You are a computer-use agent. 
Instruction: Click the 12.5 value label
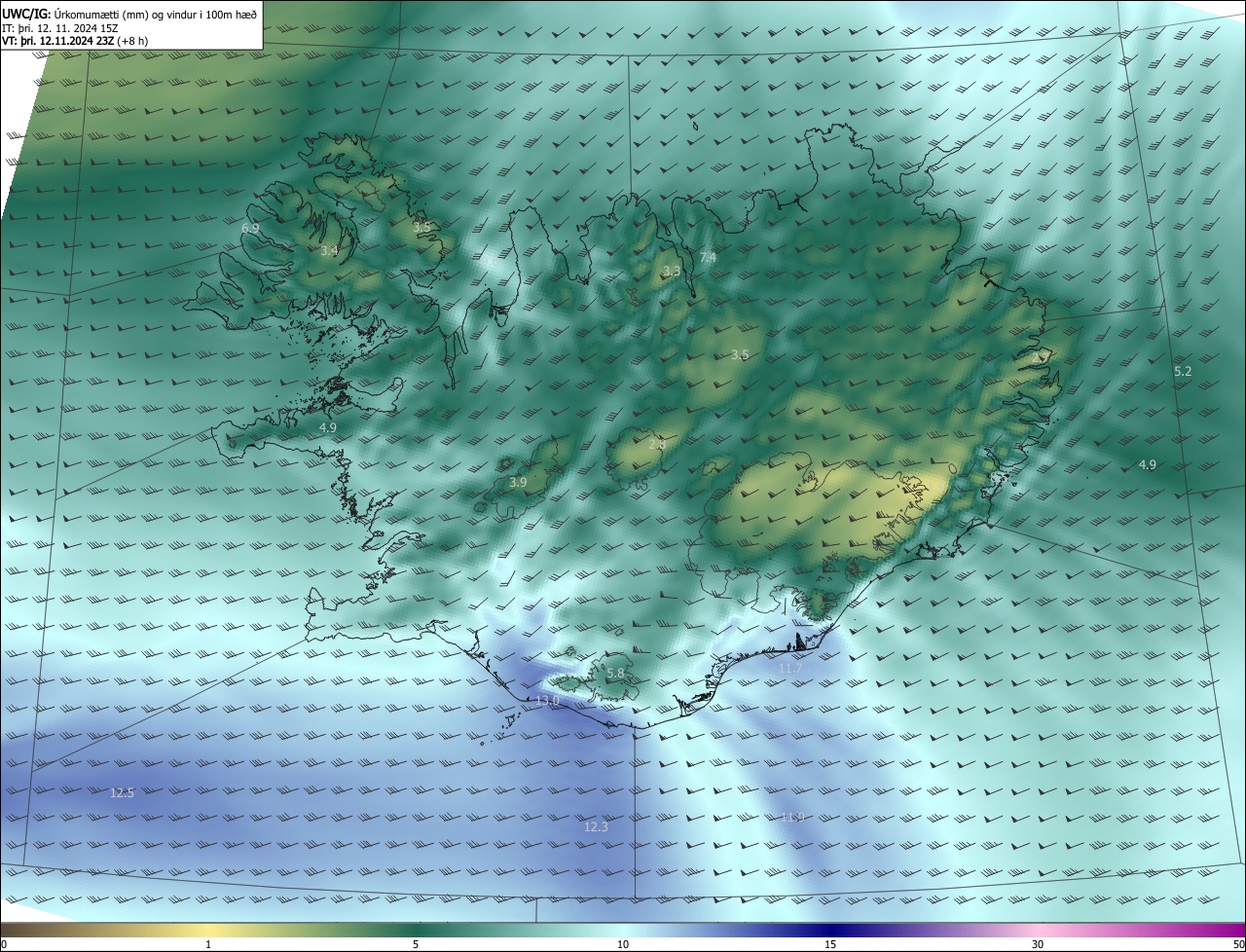tap(122, 793)
